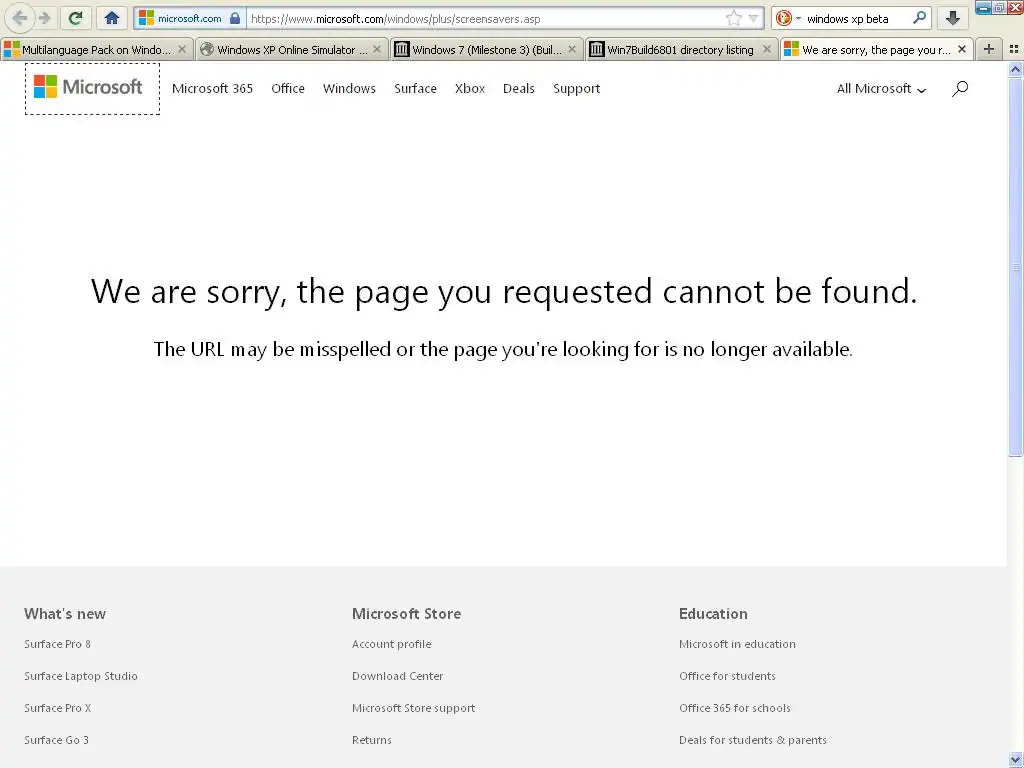Image resolution: width=1024 pixels, height=768 pixels.
Task: Open the Deals nav link
Action: (x=519, y=89)
